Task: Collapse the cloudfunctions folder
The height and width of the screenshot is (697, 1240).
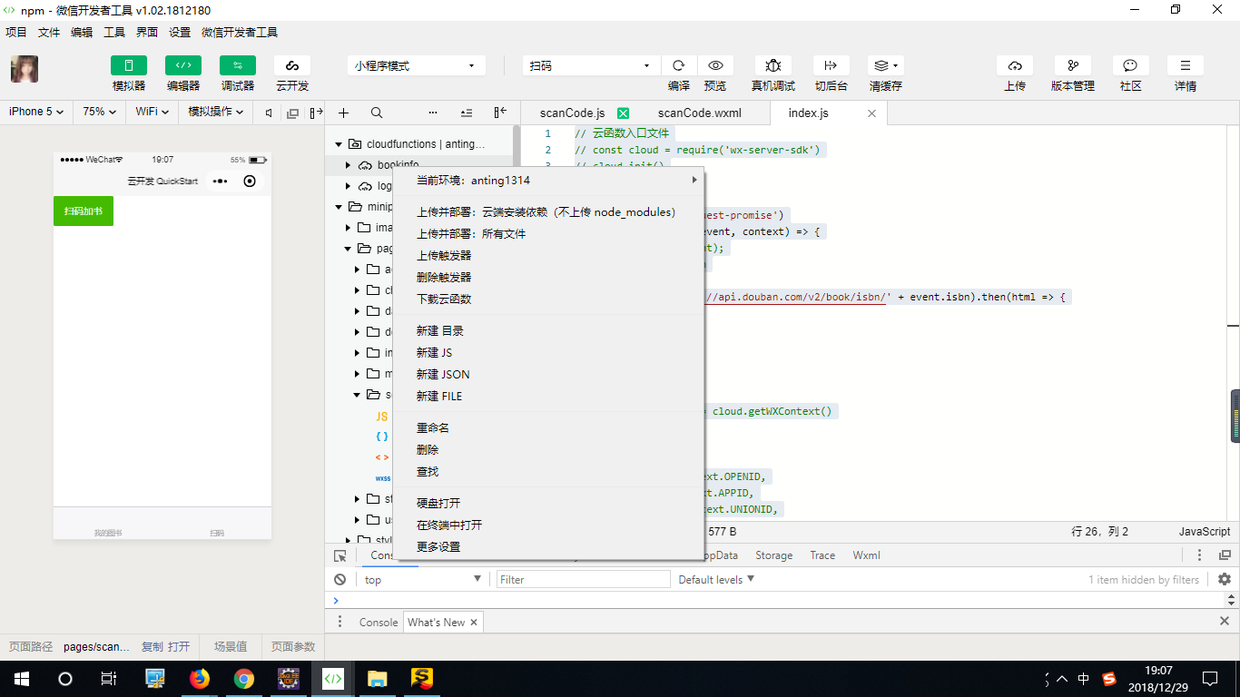Action: (x=339, y=144)
